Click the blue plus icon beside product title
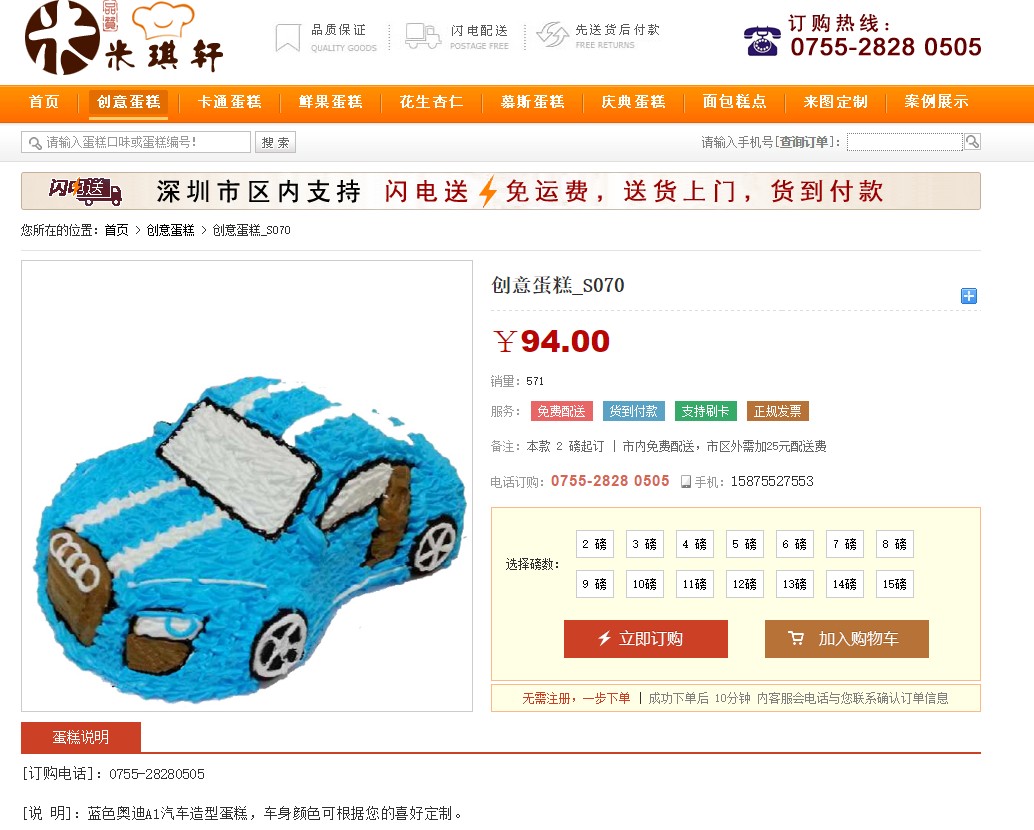 click(x=968, y=296)
